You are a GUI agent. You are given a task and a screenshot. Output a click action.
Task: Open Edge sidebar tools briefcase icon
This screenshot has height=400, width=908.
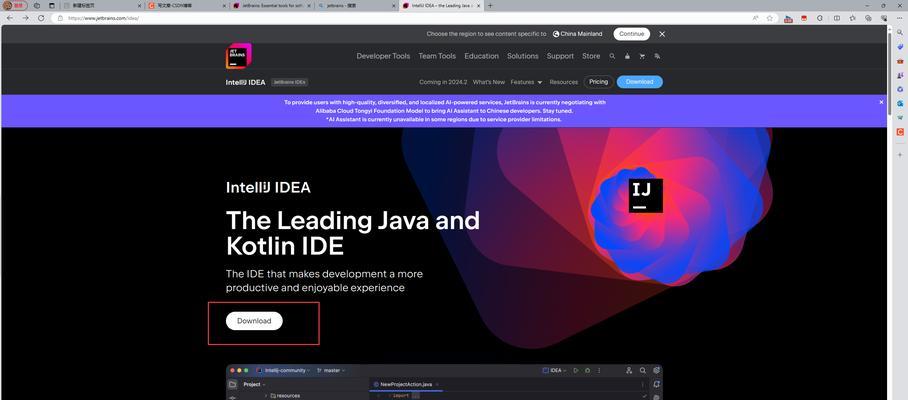pos(900,61)
